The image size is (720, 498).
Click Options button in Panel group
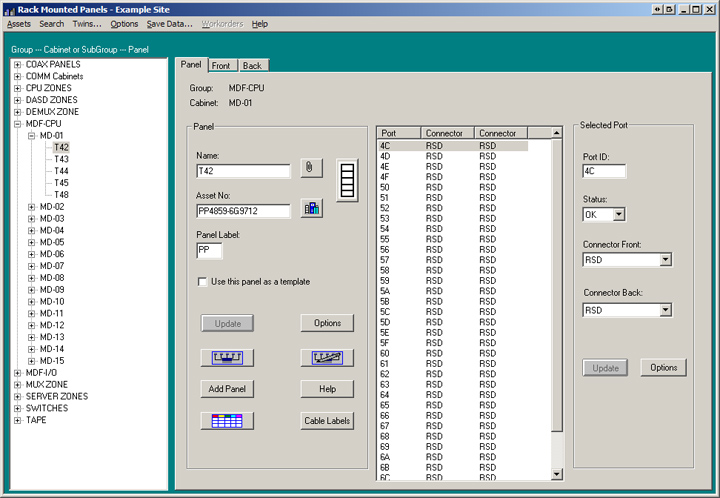[327, 323]
